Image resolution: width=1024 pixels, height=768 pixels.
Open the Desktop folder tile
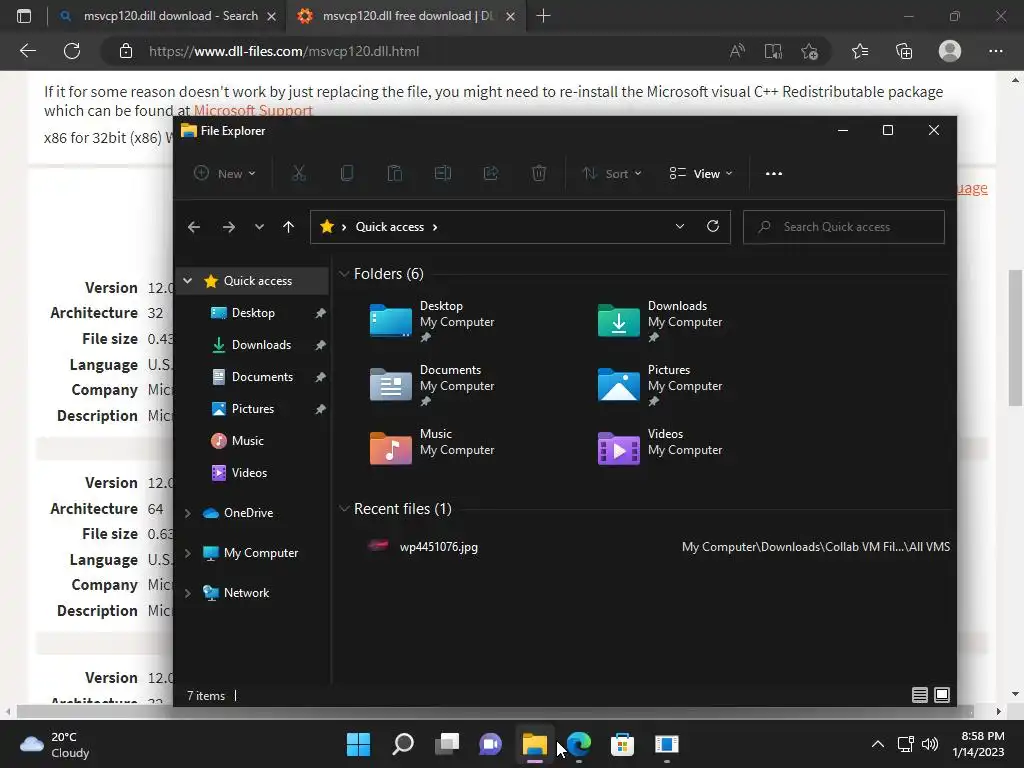(x=432, y=321)
